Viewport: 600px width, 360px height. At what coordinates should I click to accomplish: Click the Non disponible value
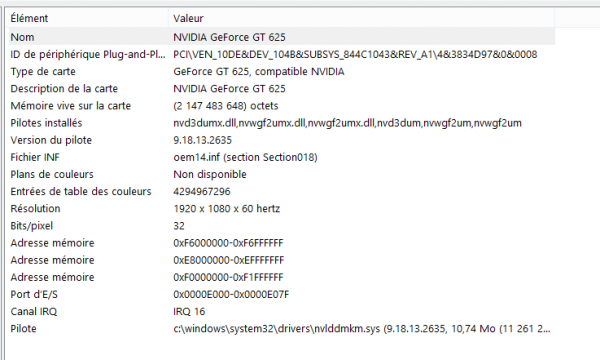click(x=210, y=174)
